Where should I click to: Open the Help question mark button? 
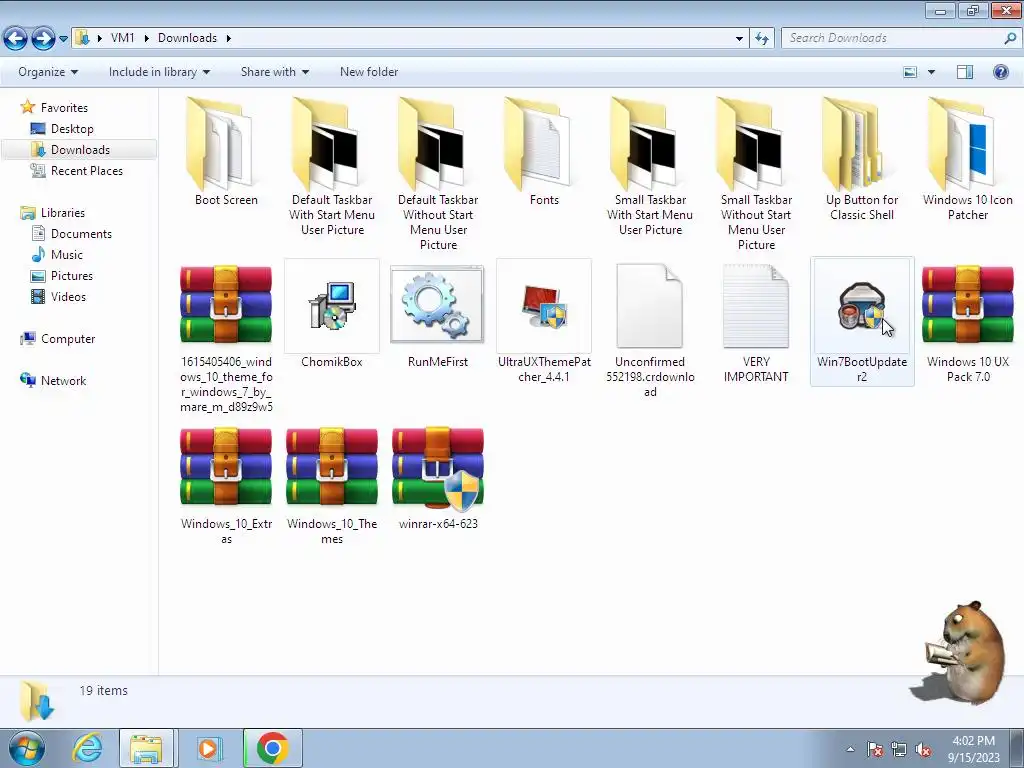[1000, 72]
